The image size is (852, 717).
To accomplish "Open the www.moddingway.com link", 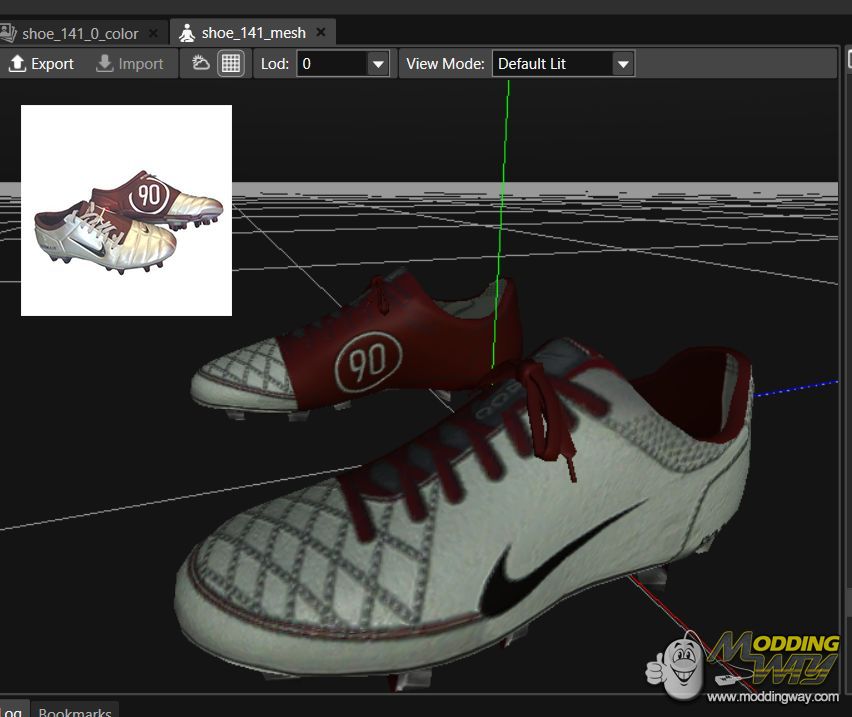I will pyautogui.click(x=772, y=696).
